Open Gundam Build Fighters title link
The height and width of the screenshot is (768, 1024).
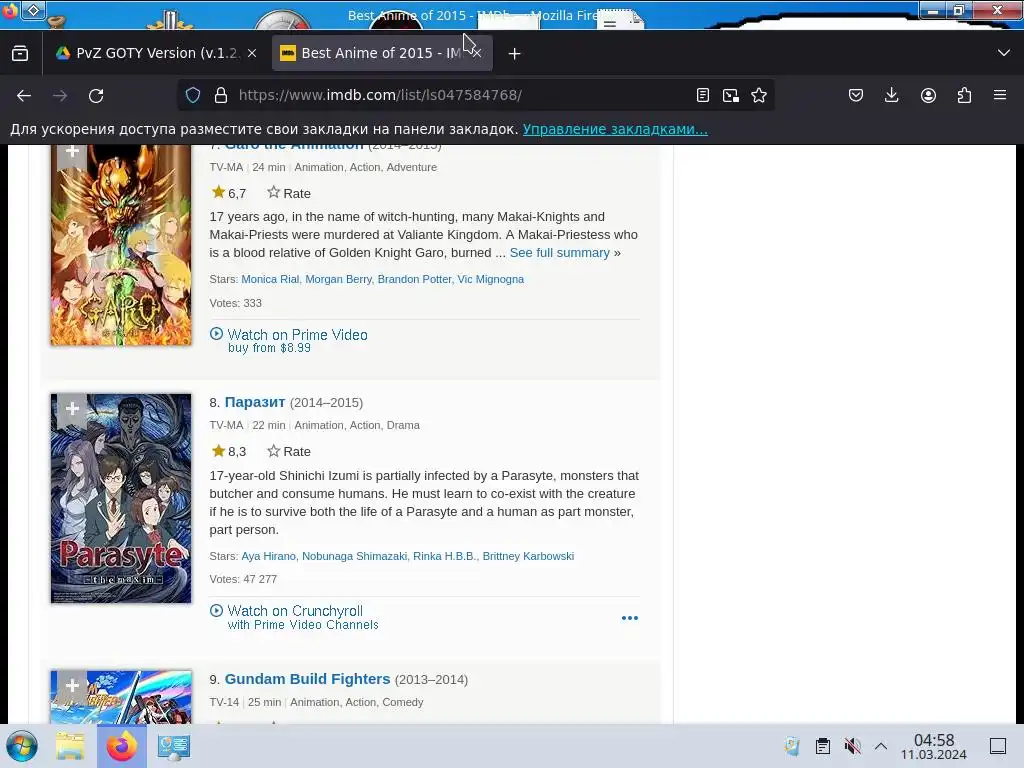[307, 679]
